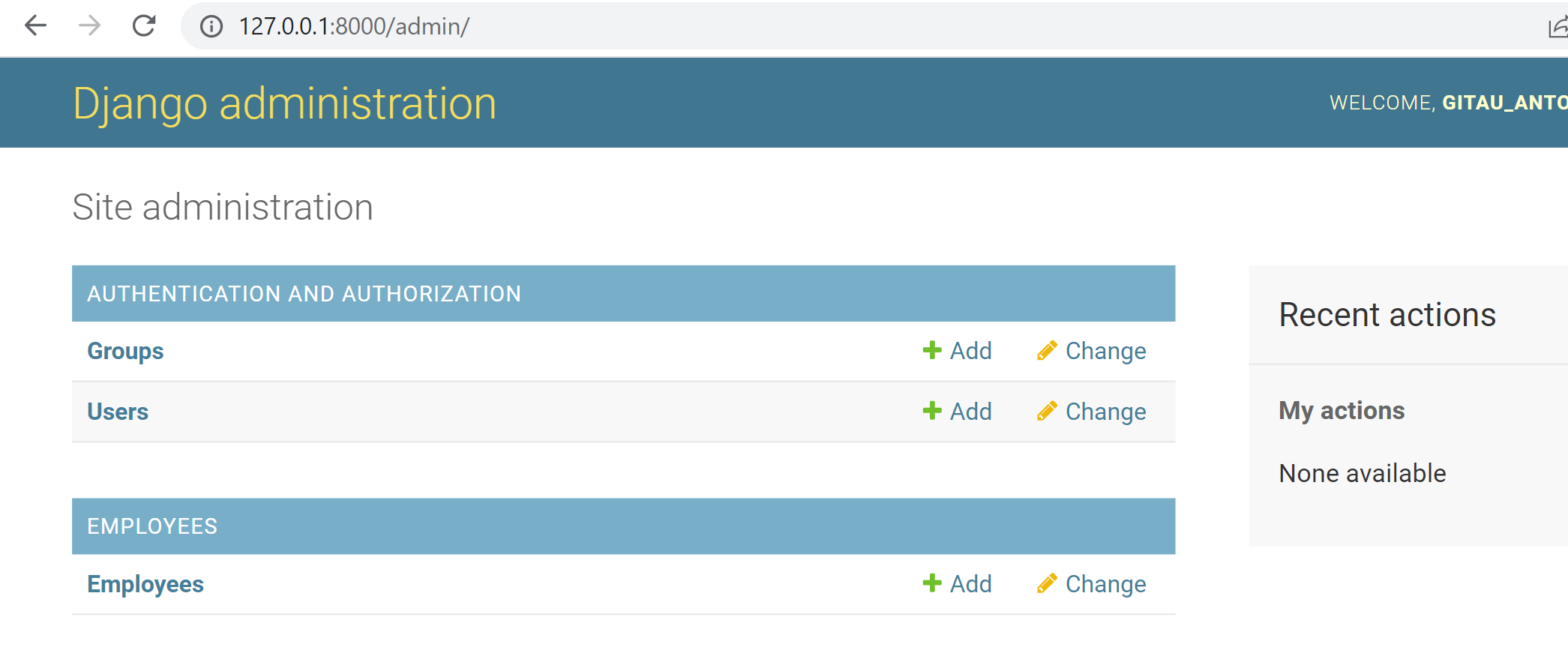Image resolution: width=1568 pixels, height=662 pixels.
Task: Click the Add text link for Employees
Action: [970, 584]
